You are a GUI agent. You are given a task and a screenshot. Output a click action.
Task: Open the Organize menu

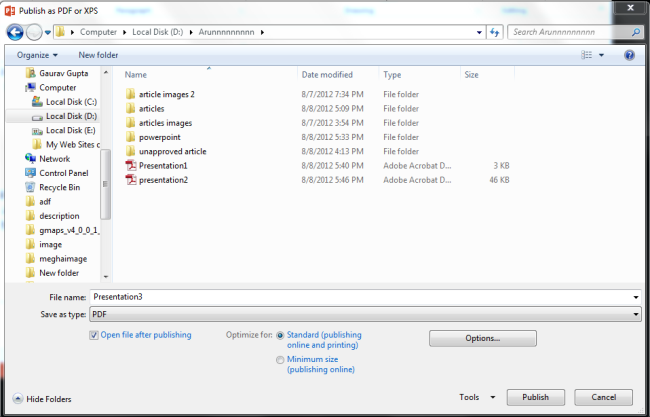click(x=37, y=55)
